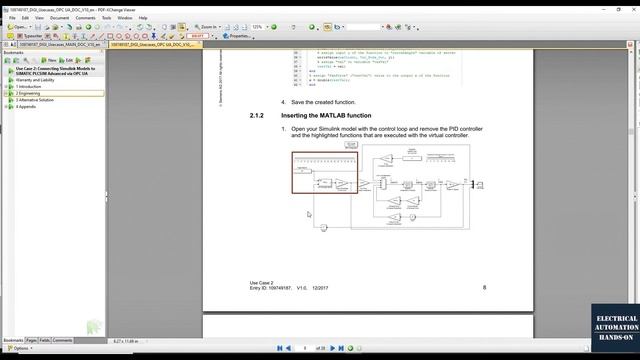
Task: Open the Edit menu
Action: pos(25,18)
